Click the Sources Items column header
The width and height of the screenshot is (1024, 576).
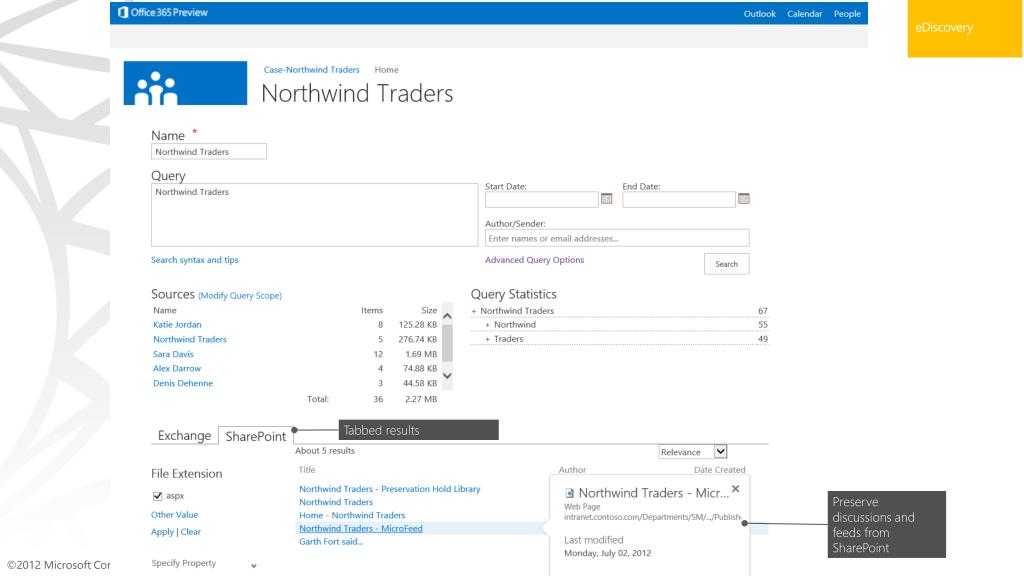[x=372, y=310]
